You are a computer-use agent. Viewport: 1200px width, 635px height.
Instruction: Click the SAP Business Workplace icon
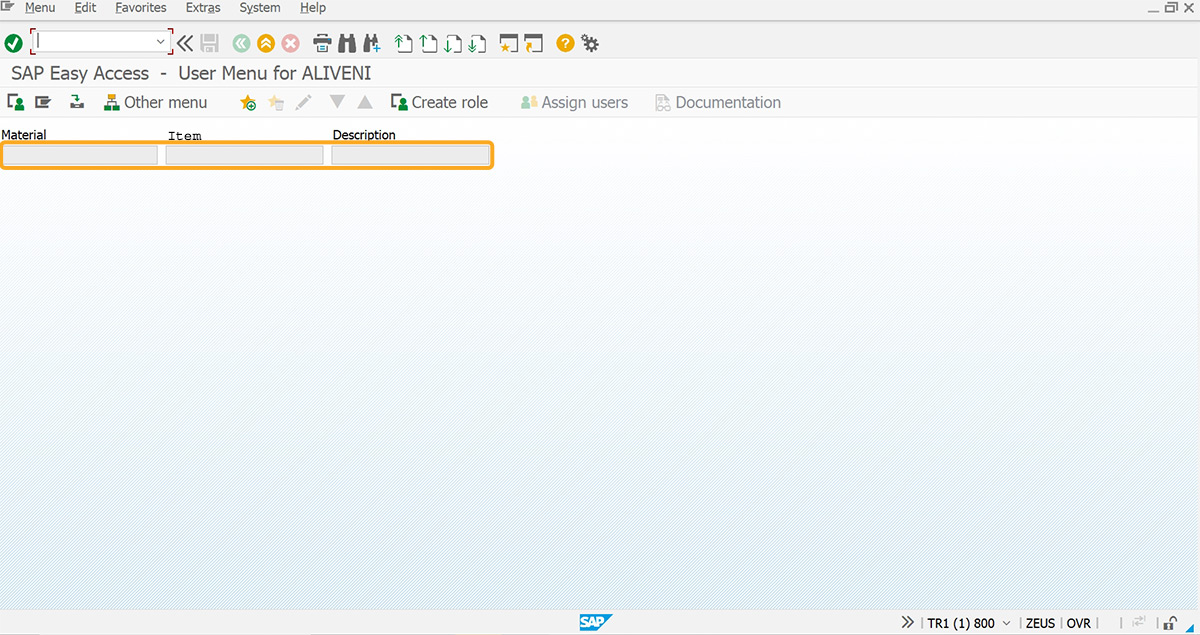[x=77, y=102]
